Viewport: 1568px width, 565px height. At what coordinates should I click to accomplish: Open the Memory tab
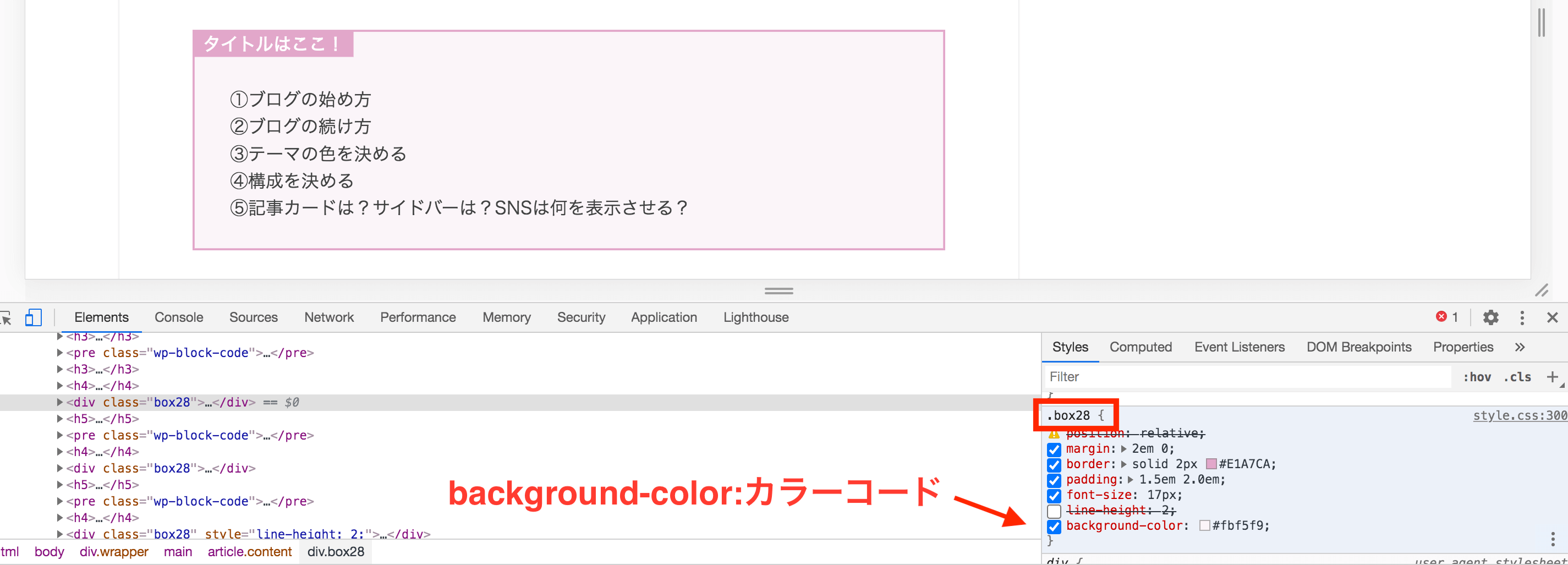point(506,317)
